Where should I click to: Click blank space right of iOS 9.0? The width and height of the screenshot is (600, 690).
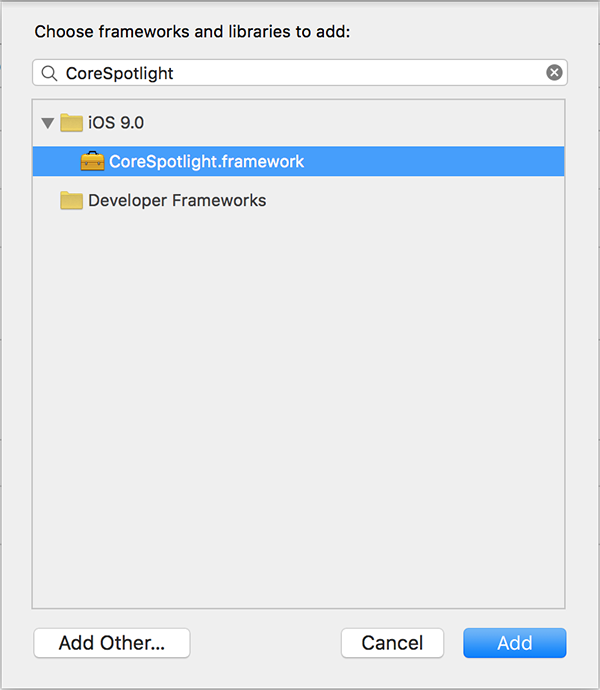[x=350, y=123]
